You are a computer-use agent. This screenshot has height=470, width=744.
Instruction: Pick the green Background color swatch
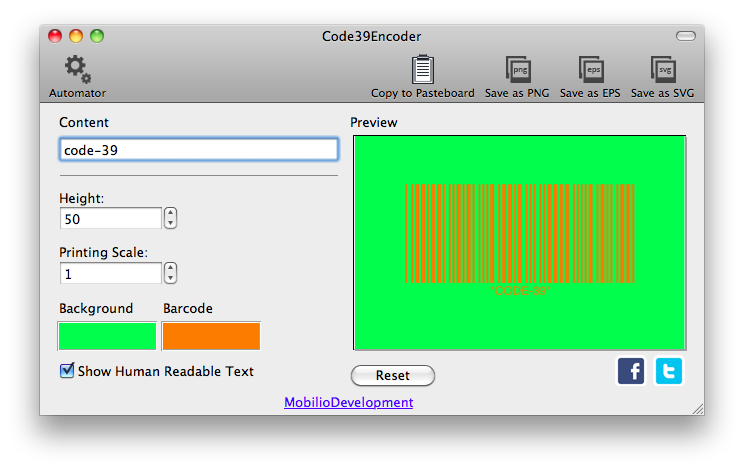[107, 336]
